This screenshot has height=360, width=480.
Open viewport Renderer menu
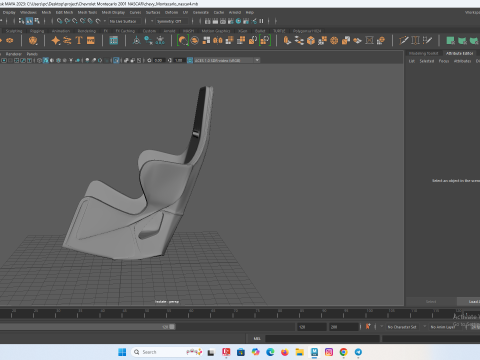(14, 54)
